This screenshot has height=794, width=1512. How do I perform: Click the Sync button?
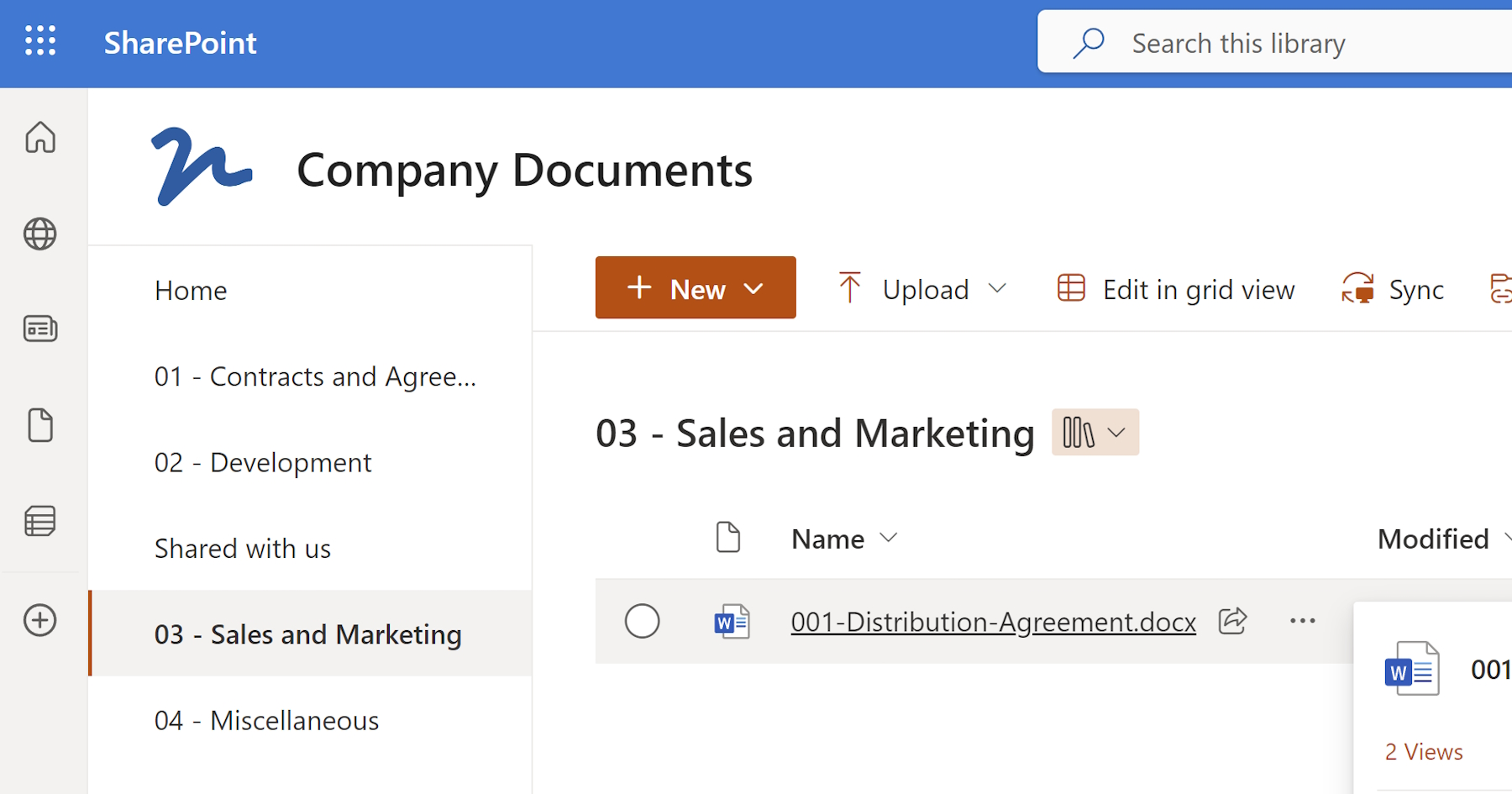click(x=1393, y=289)
